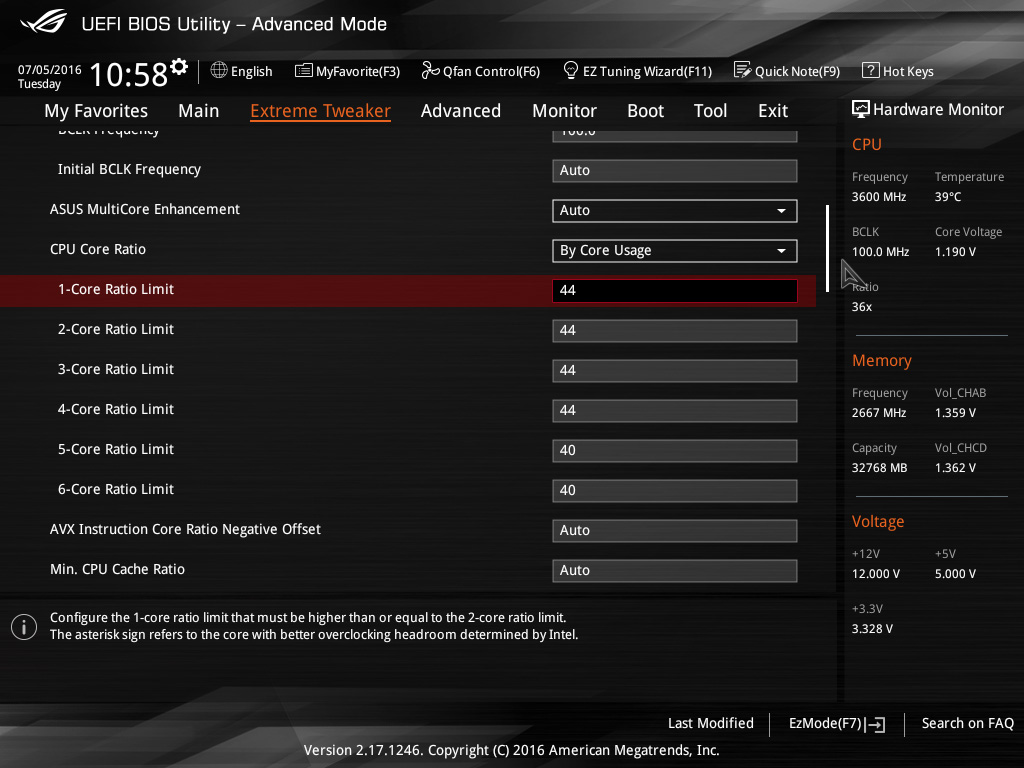Click the ROG logo in header

(43, 22)
